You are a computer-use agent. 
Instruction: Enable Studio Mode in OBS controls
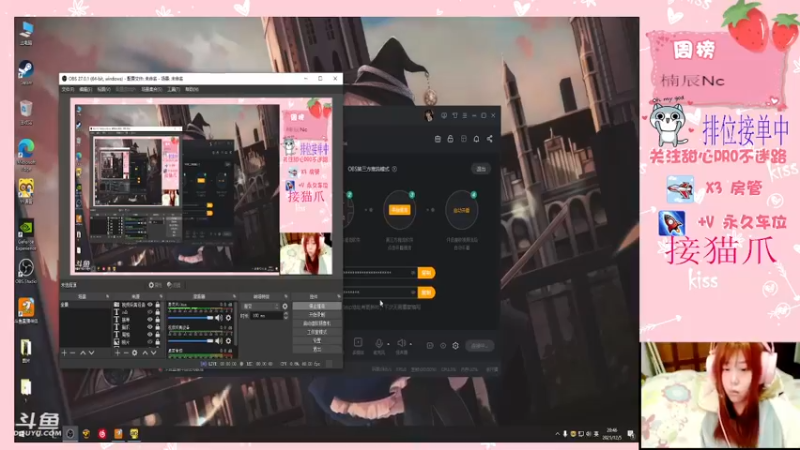pos(317,332)
